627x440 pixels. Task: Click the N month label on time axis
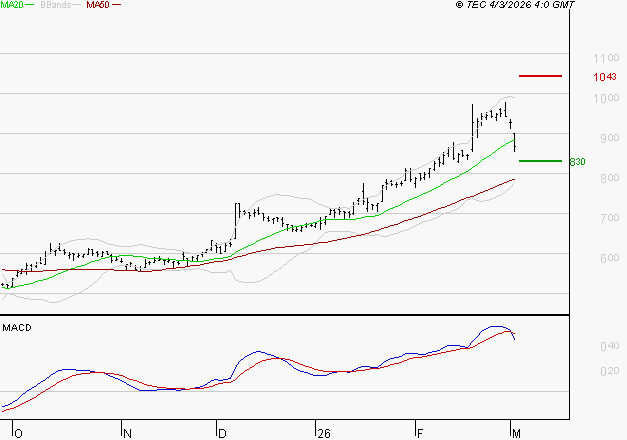[127, 434]
